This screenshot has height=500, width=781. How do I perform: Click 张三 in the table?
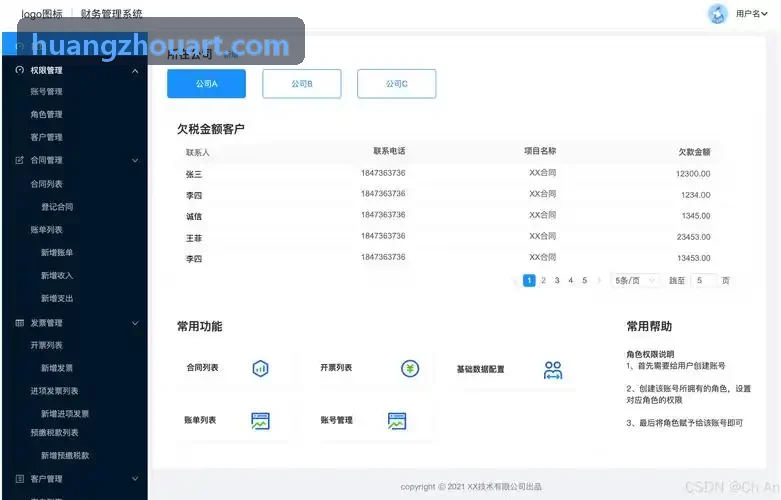pyautogui.click(x=194, y=174)
